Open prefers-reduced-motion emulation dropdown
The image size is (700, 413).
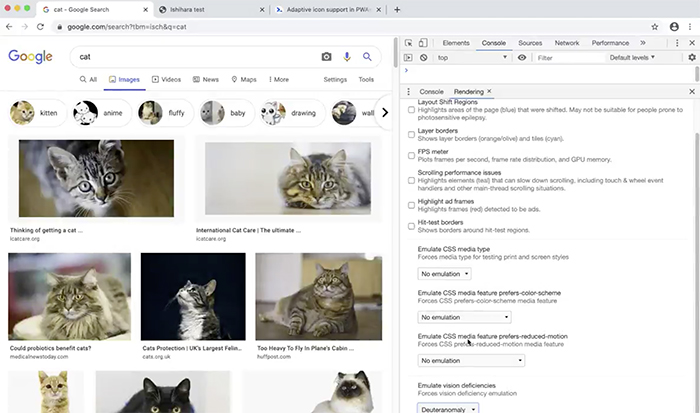click(x=471, y=360)
